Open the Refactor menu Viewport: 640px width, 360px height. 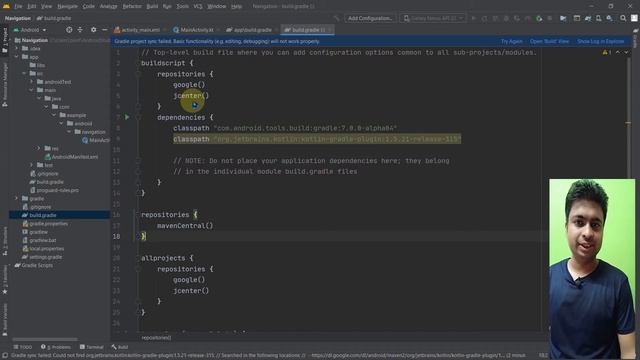point(132,6)
